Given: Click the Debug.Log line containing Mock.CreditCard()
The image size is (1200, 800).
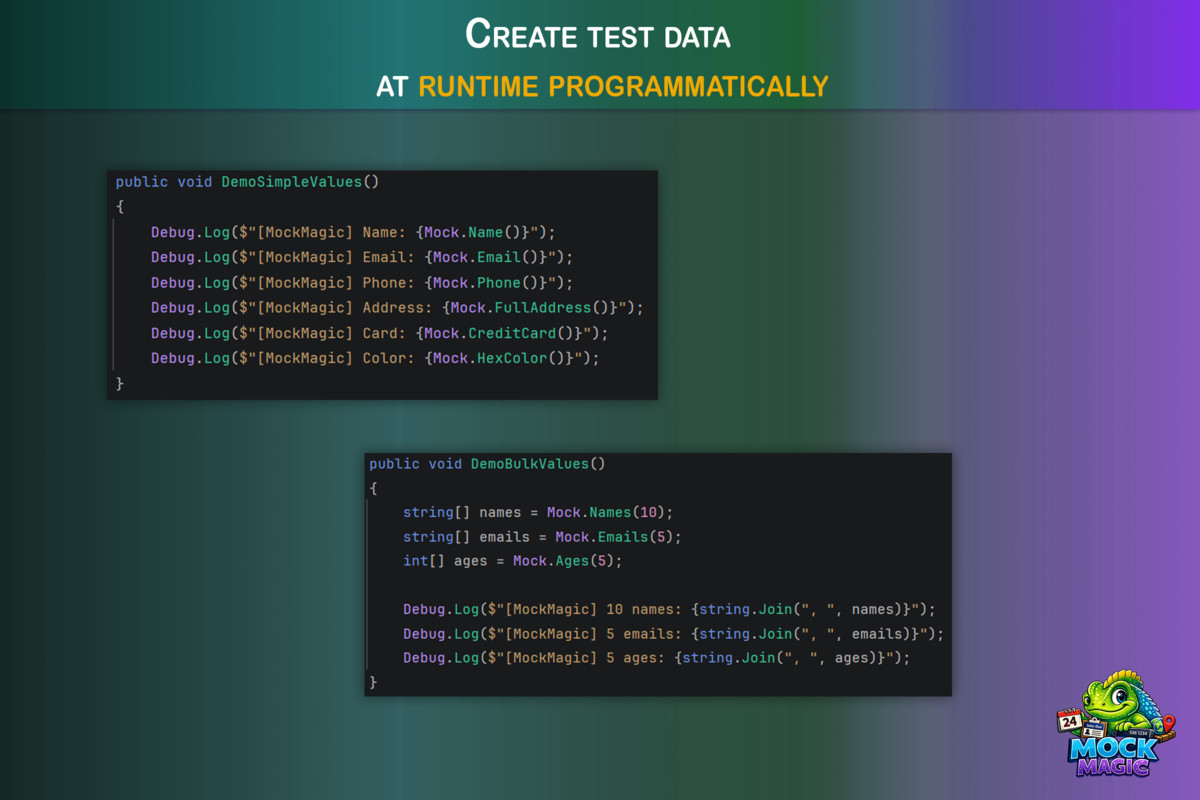Looking at the screenshot, I should click(379, 333).
